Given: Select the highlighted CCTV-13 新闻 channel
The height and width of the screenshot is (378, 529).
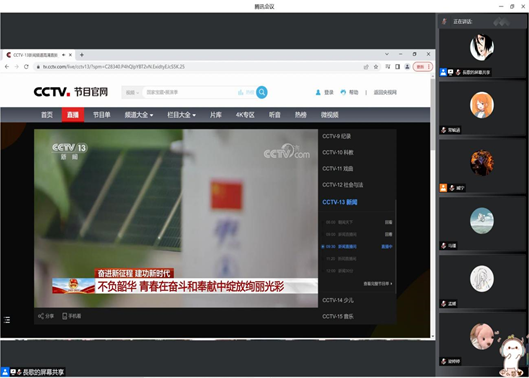Looking at the screenshot, I should pos(340,202).
